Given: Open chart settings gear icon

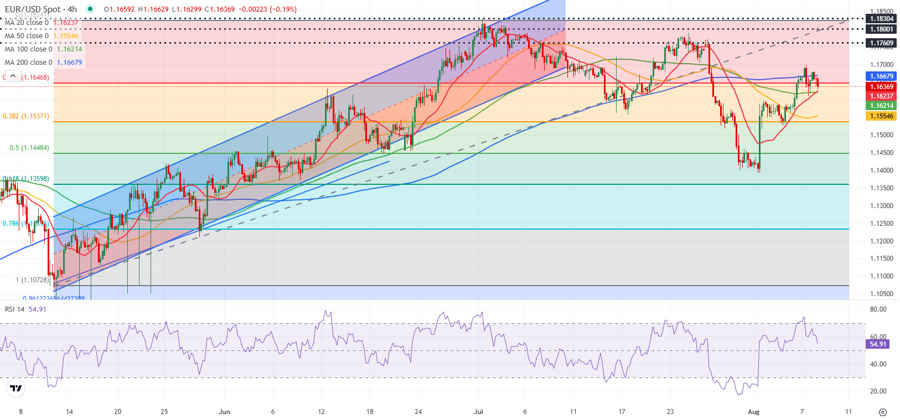Looking at the screenshot, I should [x=882, y=412].
